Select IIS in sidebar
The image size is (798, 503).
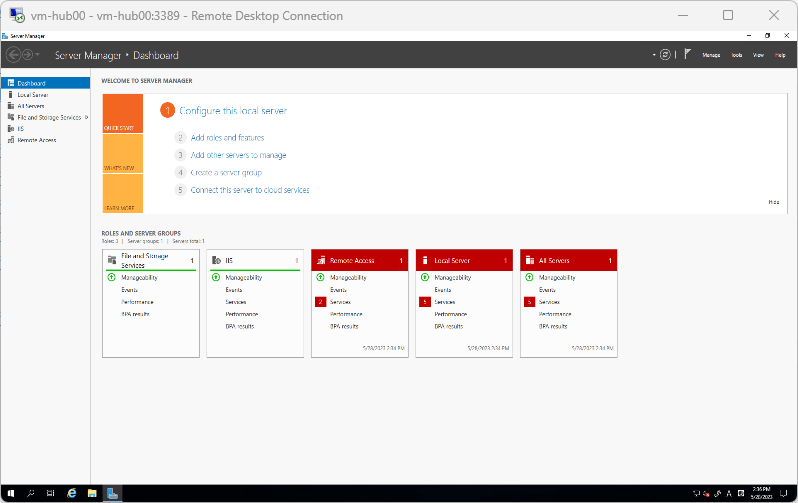(x=45, y=128)
